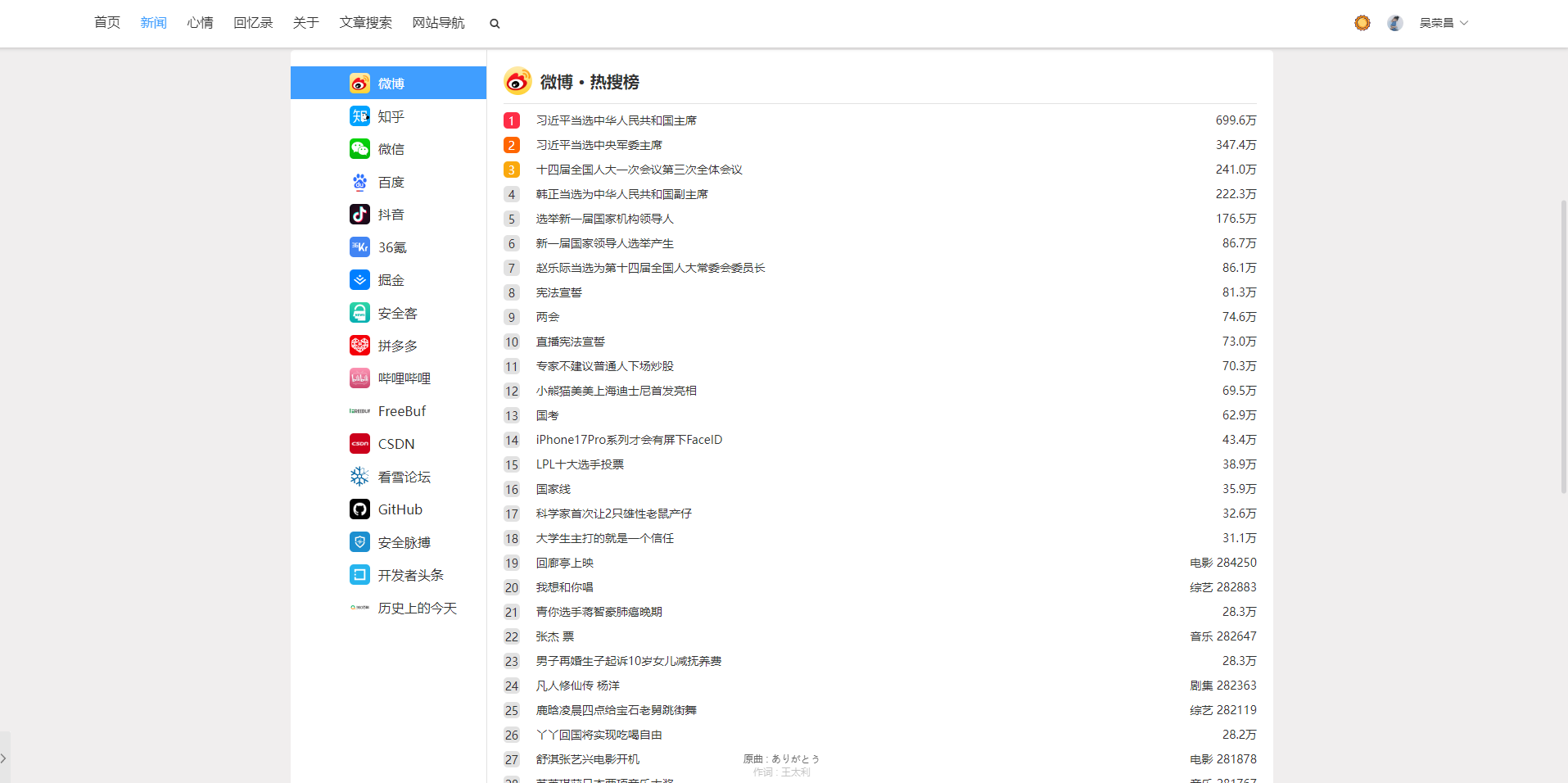The height and width of the screenshot is (783, 1568).
Task: Click the yellow rank 3 badge
Action: point(512,170)
